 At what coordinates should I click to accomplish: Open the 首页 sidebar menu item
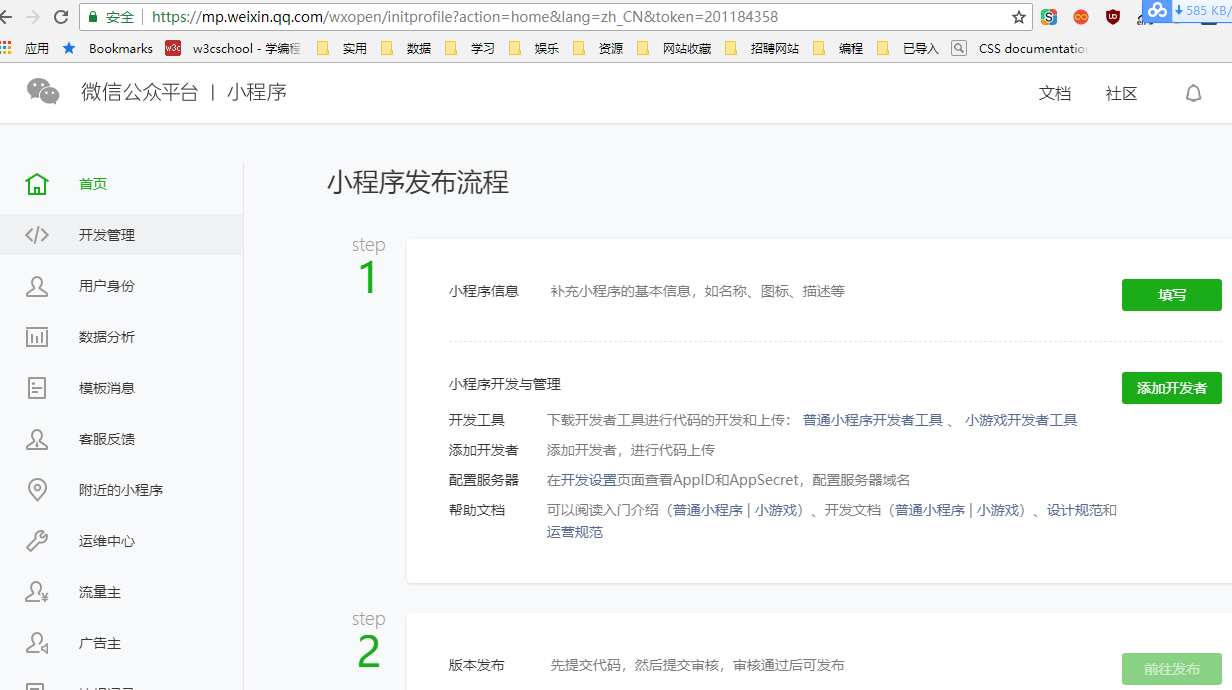(x=121, y=184)
